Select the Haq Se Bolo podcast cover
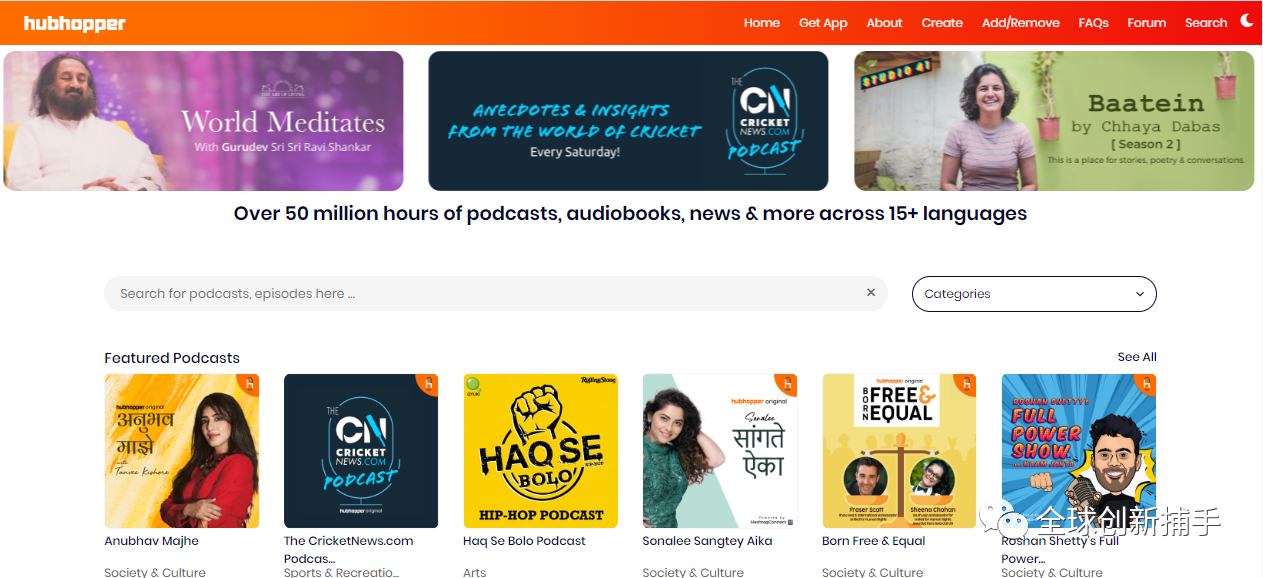The height and width of the screenshot is (578, 1263). click(x=540, y=451)
